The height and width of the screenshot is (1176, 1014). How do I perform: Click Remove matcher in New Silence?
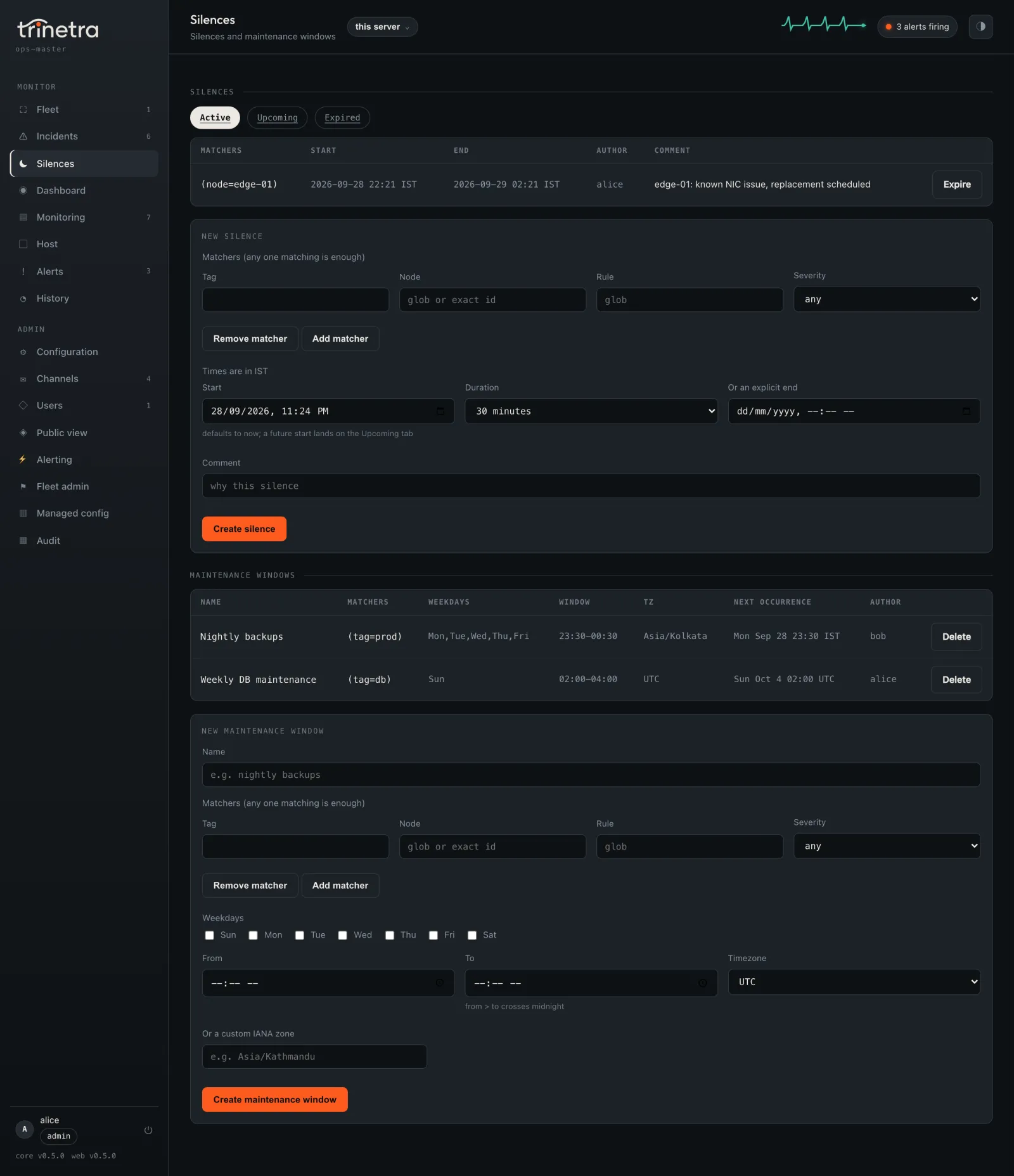250,339
